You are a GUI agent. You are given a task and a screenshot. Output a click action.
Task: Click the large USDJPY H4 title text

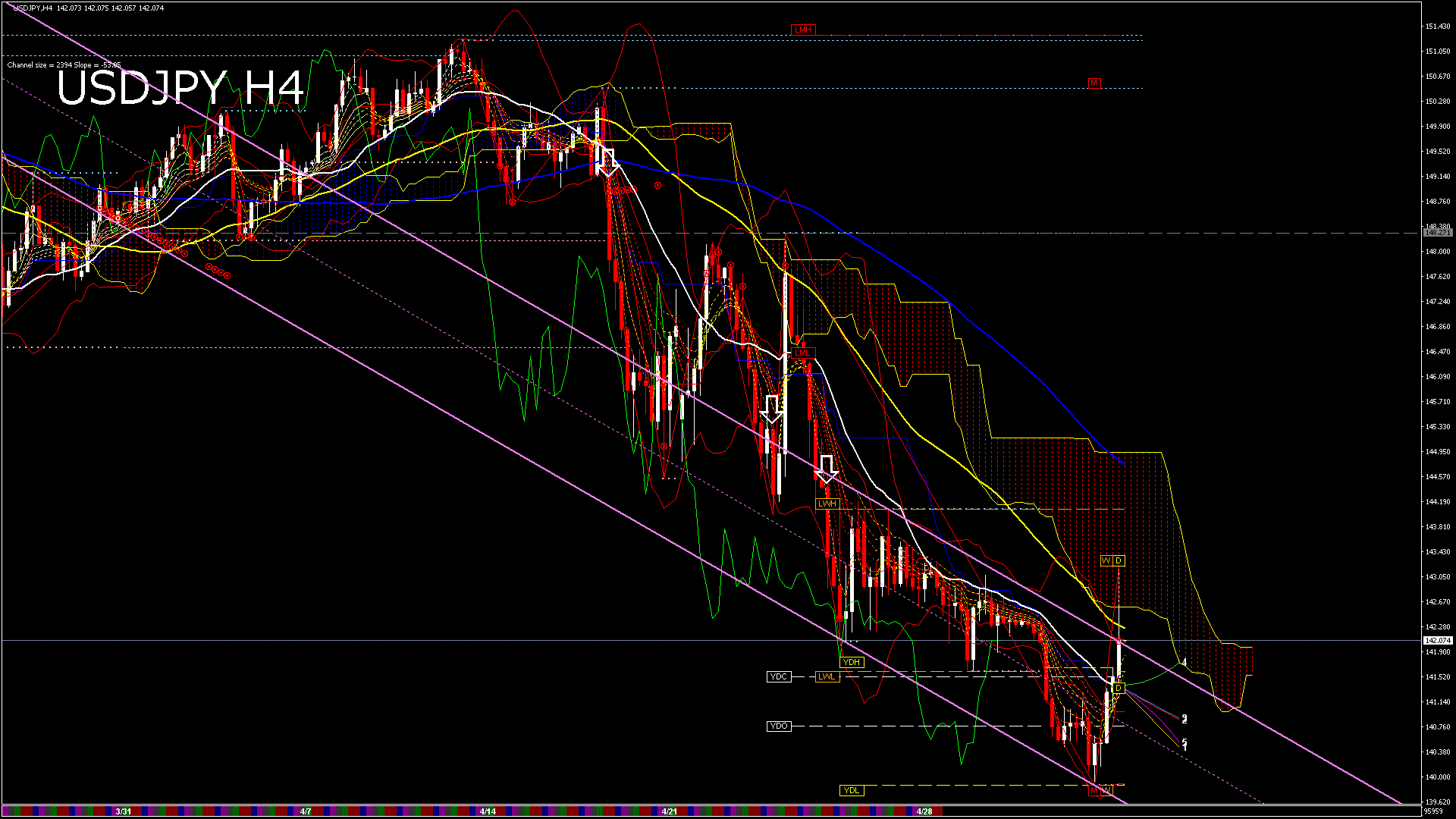(x=180, y=88)
